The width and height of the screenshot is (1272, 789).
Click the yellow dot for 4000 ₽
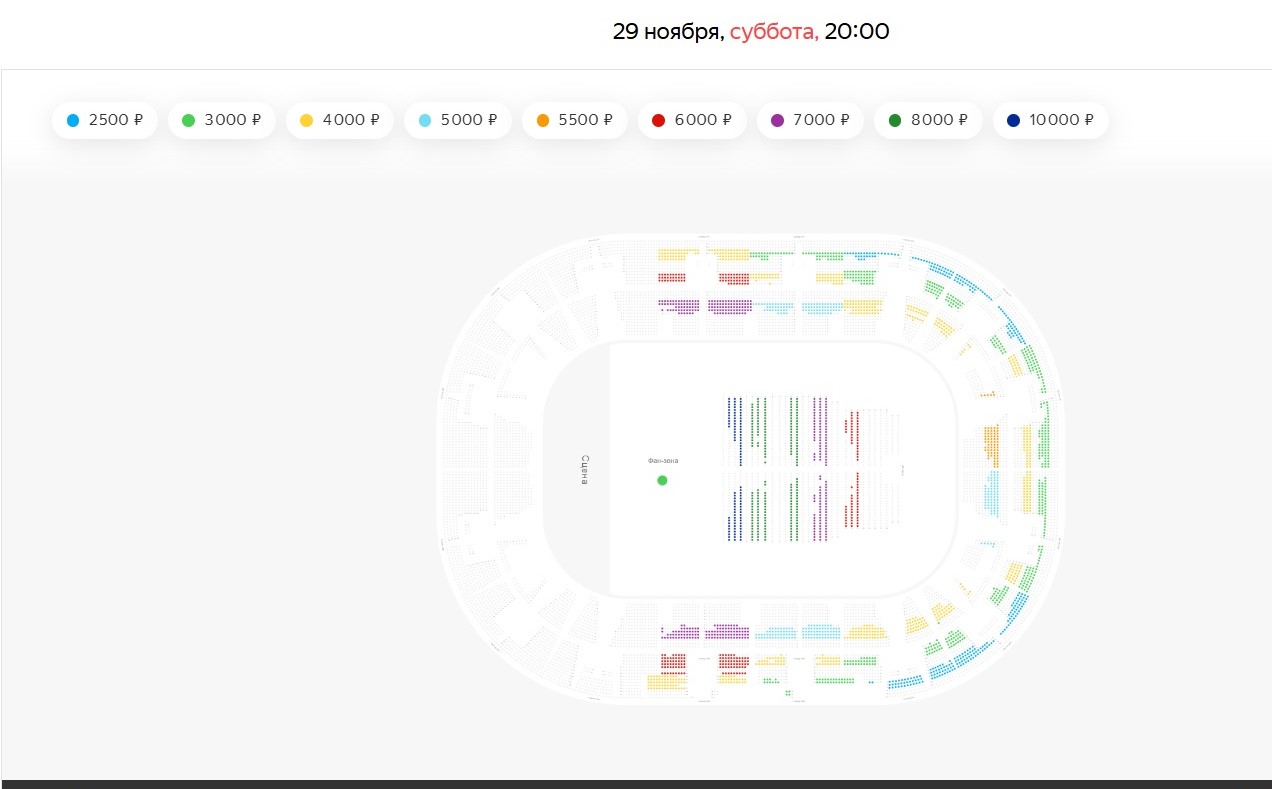[x=306, y=120]
